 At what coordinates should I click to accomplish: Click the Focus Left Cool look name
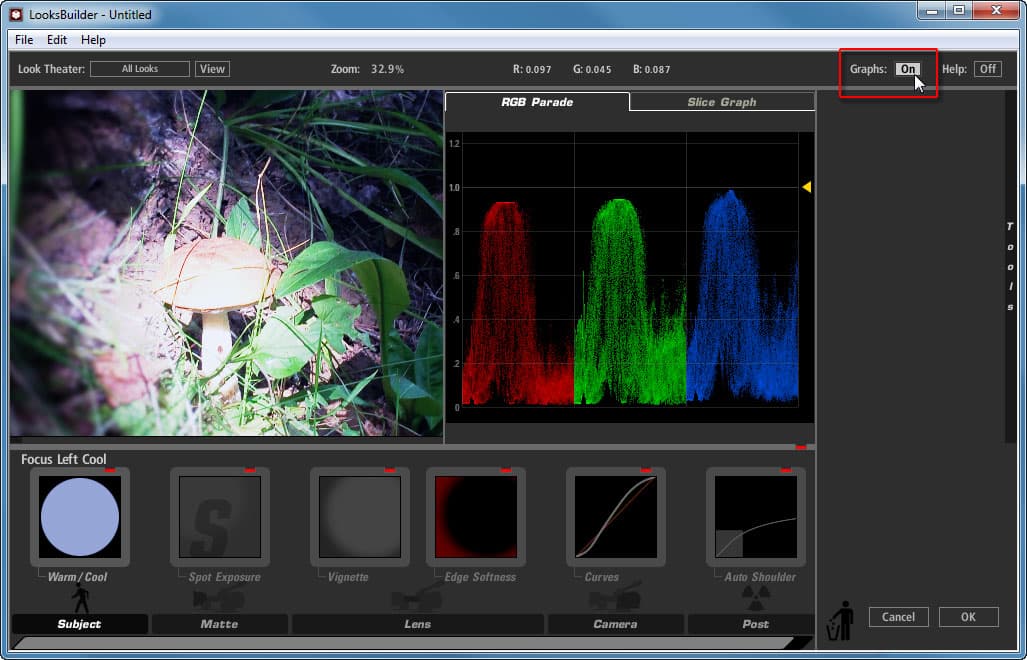[x=64, y=459]
